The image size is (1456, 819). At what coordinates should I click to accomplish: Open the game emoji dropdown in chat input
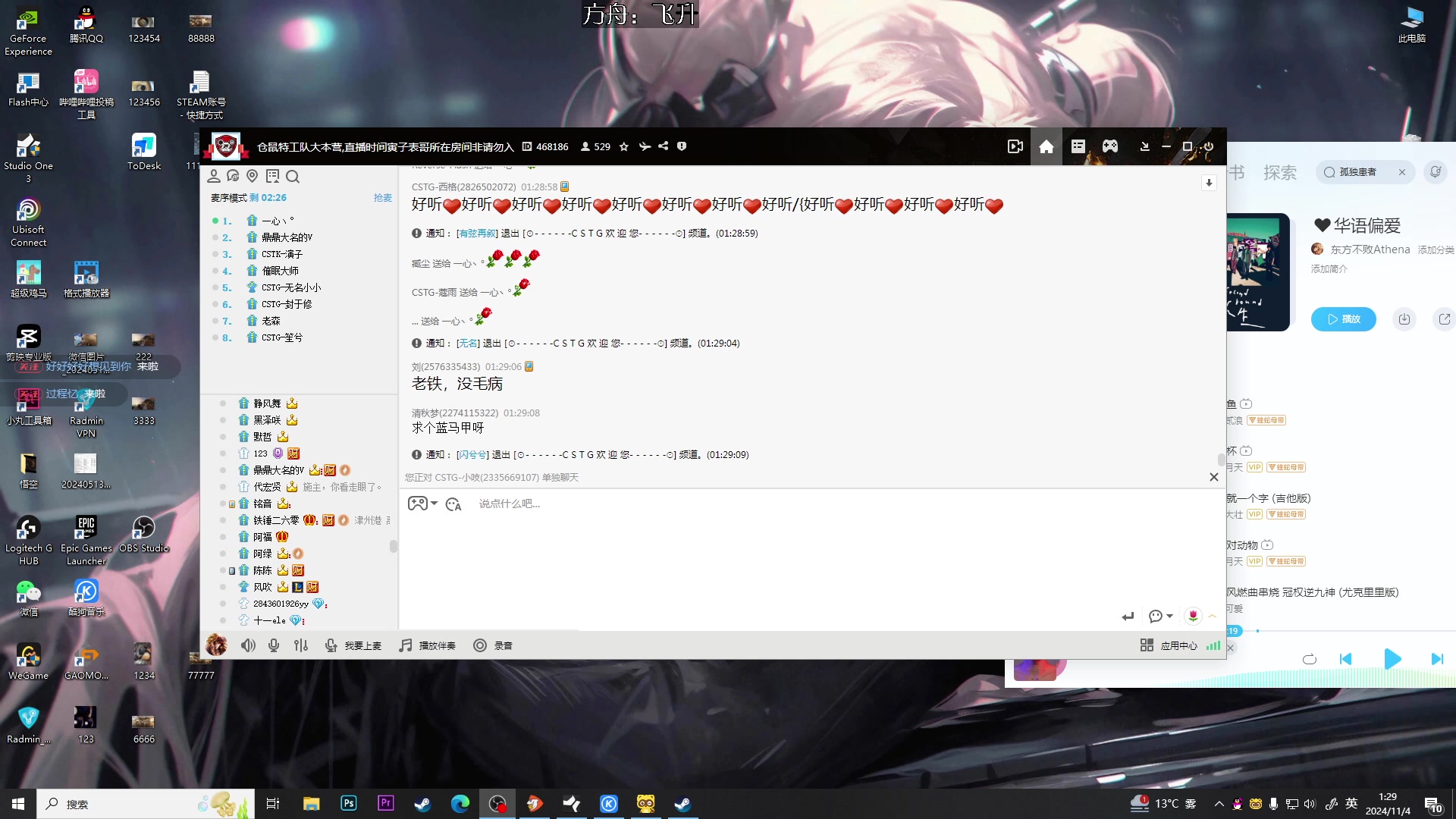pos(422,504)
